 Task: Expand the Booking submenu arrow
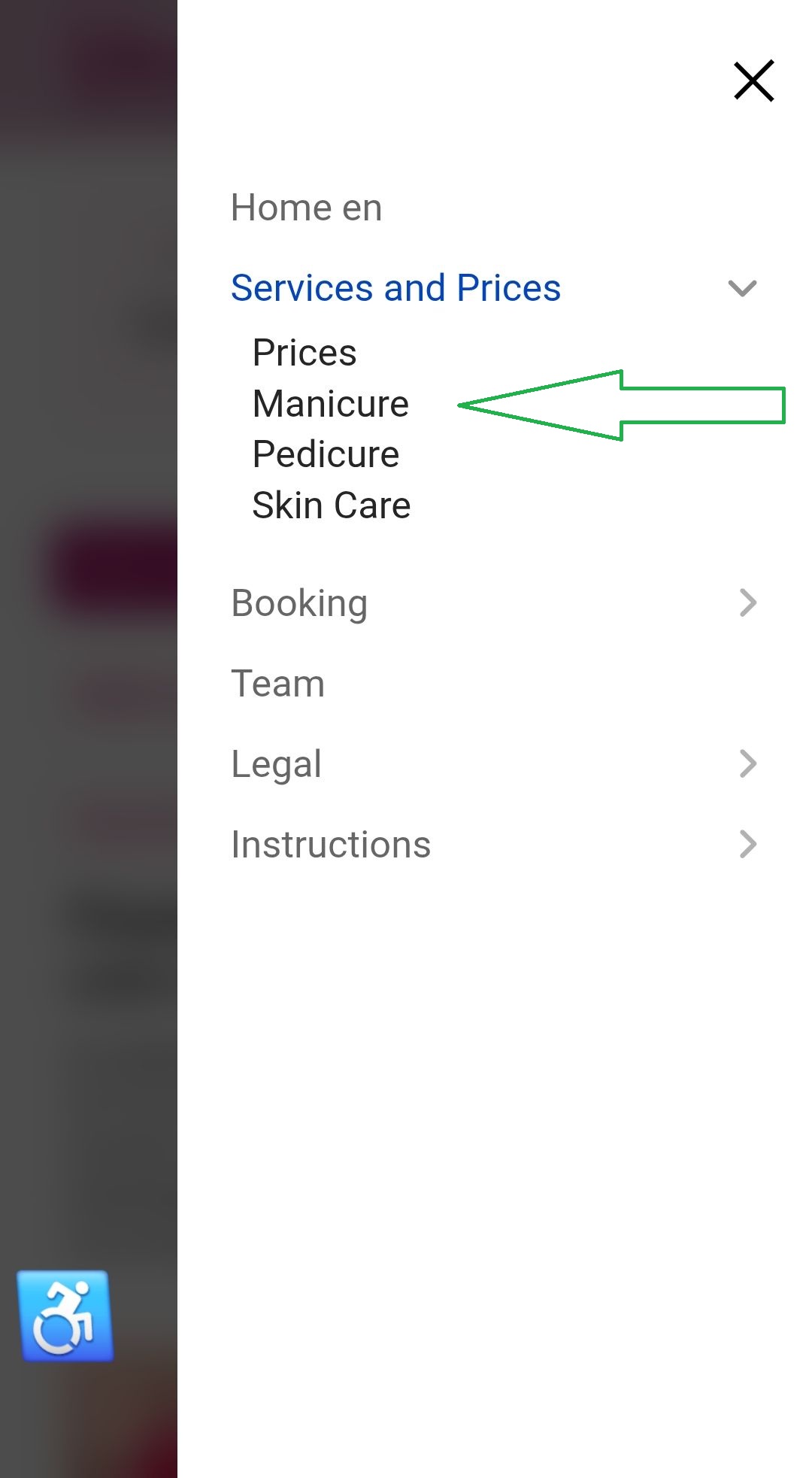pyautogui.click(x=747, y=602)
